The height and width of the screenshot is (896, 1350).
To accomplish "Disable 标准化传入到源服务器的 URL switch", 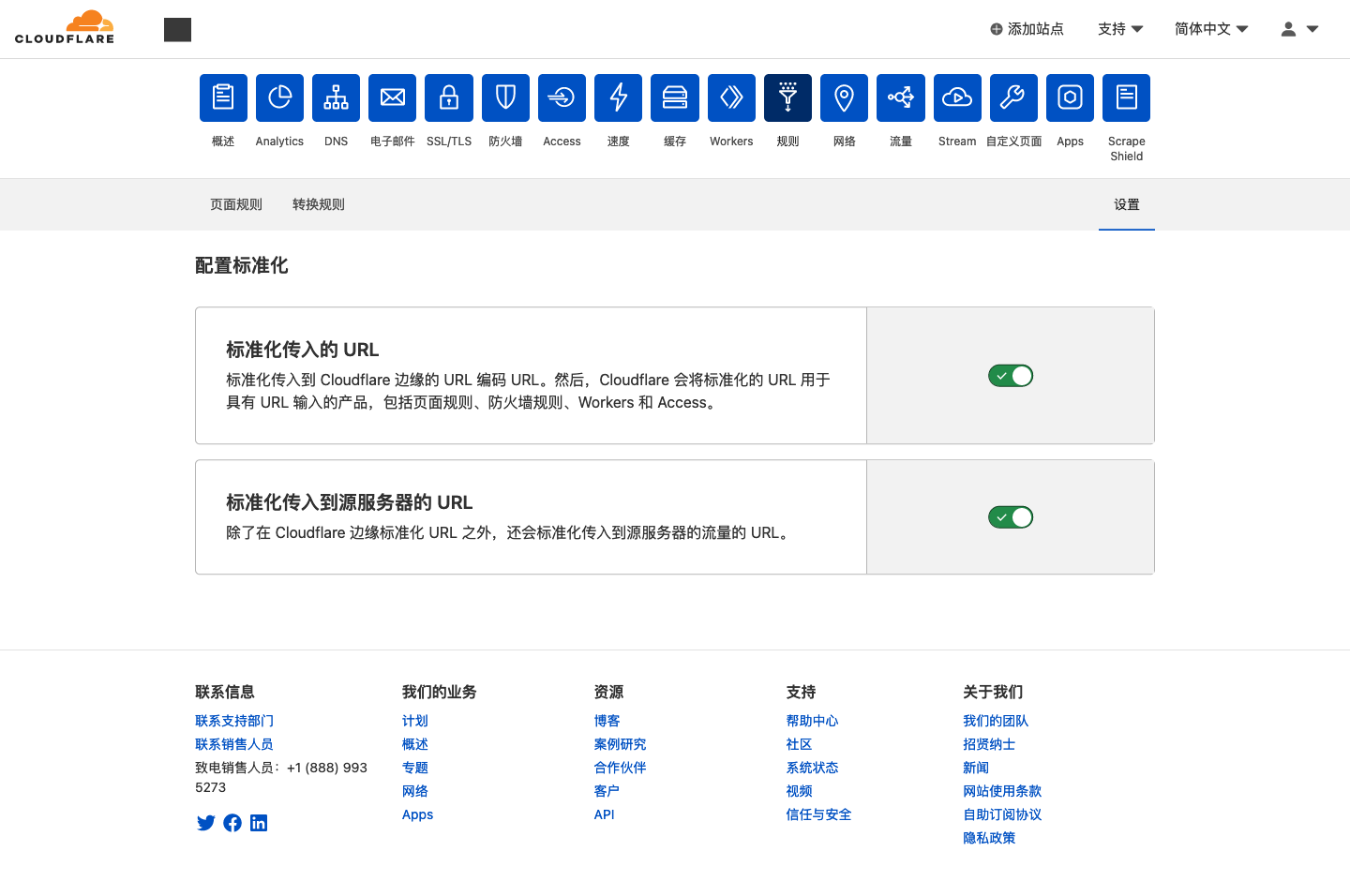I will point(1011,517).
